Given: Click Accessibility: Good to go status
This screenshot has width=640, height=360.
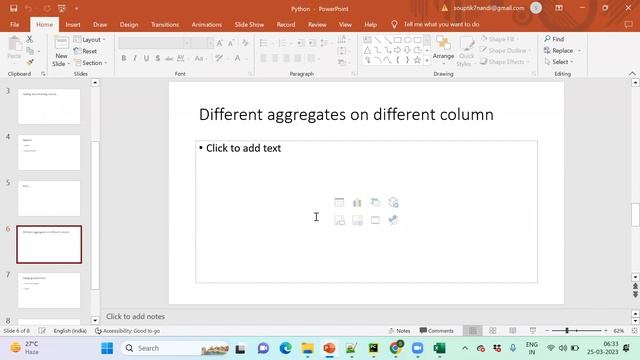Looking at the screenshot, I should pos(127,331).
